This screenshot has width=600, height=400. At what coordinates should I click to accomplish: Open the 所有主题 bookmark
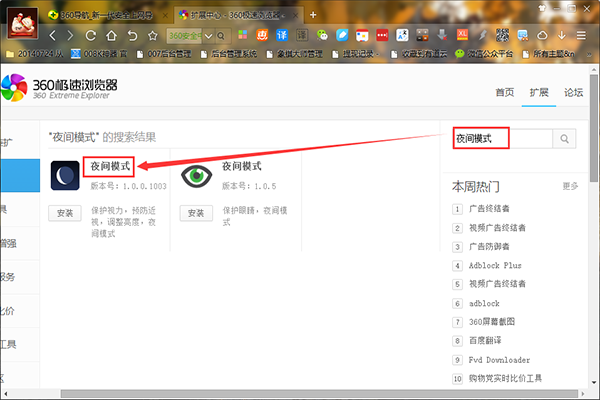549,54
